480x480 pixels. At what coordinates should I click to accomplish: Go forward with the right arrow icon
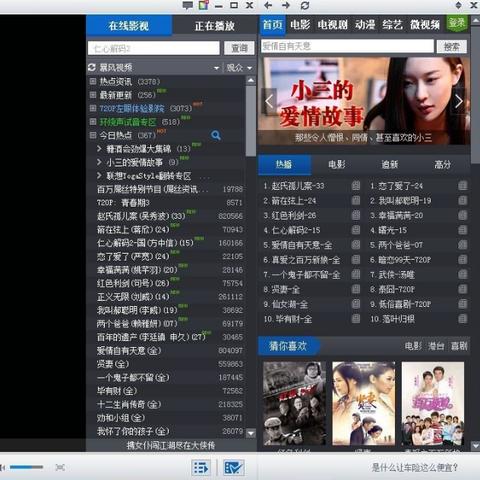(286, 5)
